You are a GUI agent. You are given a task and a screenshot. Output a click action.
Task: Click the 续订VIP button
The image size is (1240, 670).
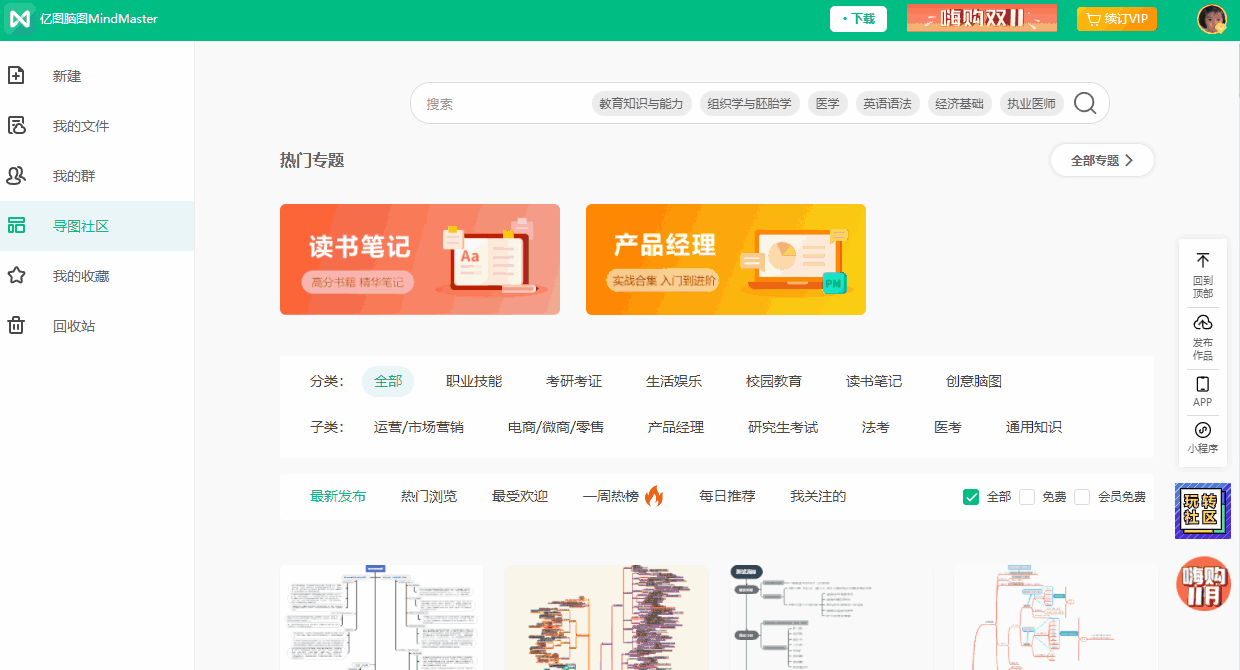tap(1116, 19)
